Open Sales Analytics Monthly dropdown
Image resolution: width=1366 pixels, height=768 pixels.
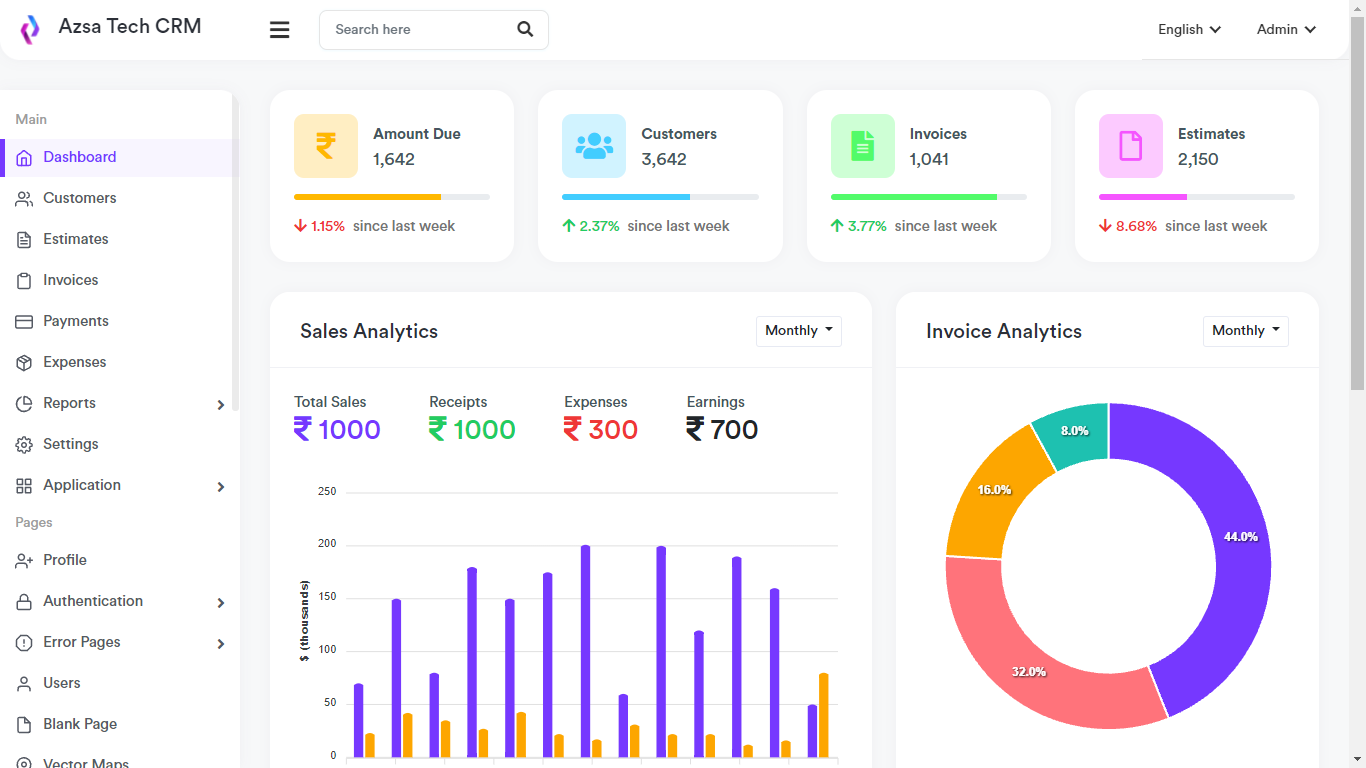(x=798, y=331)
